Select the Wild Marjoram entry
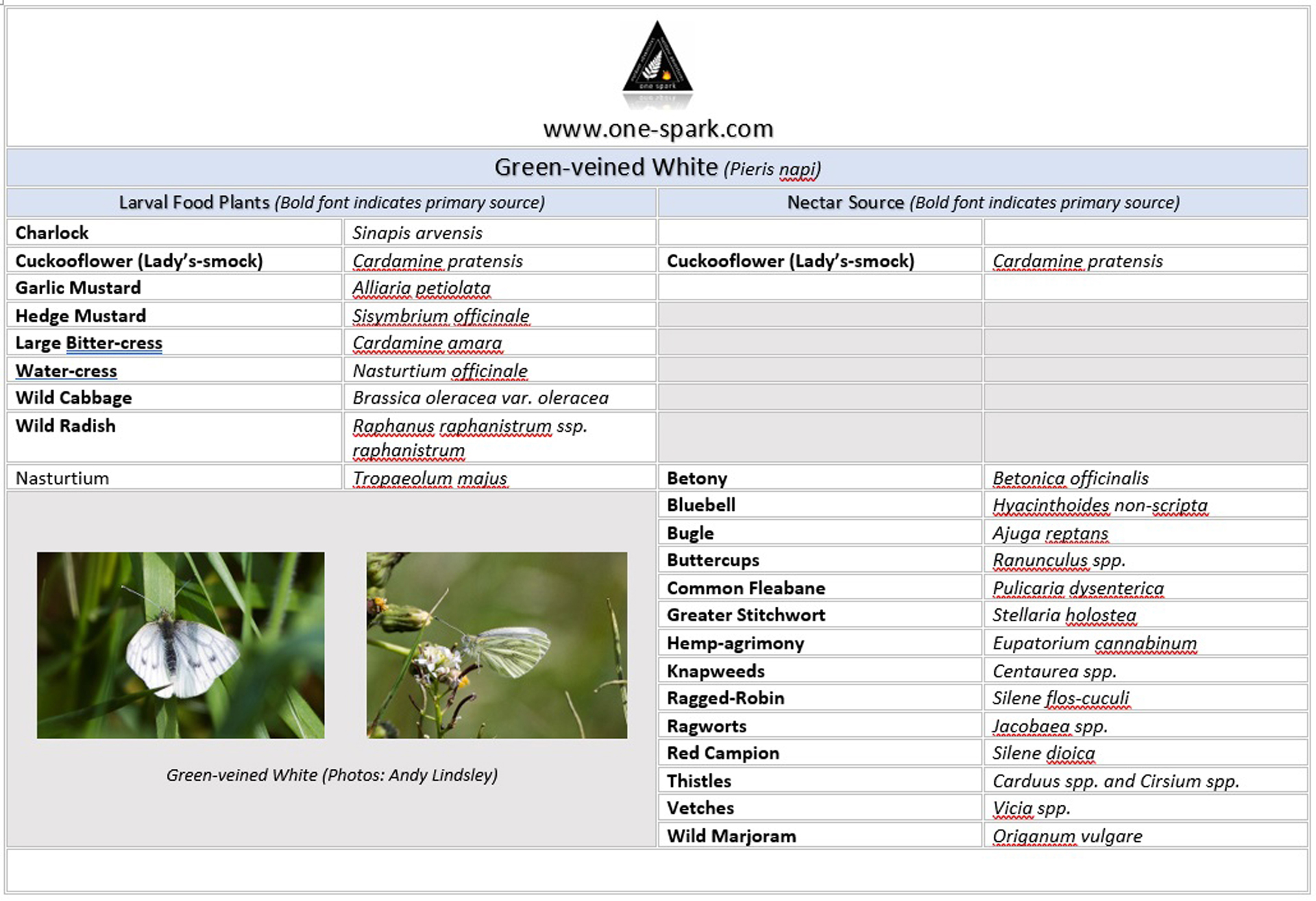 click(731, 836)
